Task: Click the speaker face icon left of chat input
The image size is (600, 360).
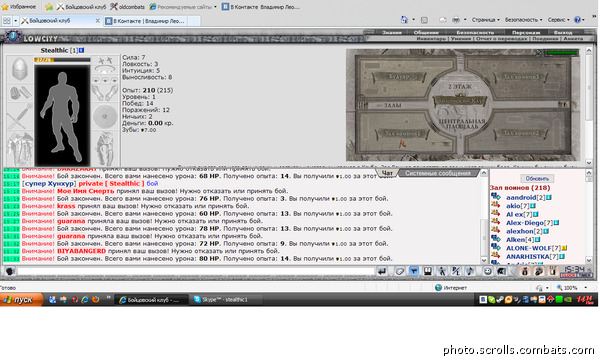Action: coord(10,271)
